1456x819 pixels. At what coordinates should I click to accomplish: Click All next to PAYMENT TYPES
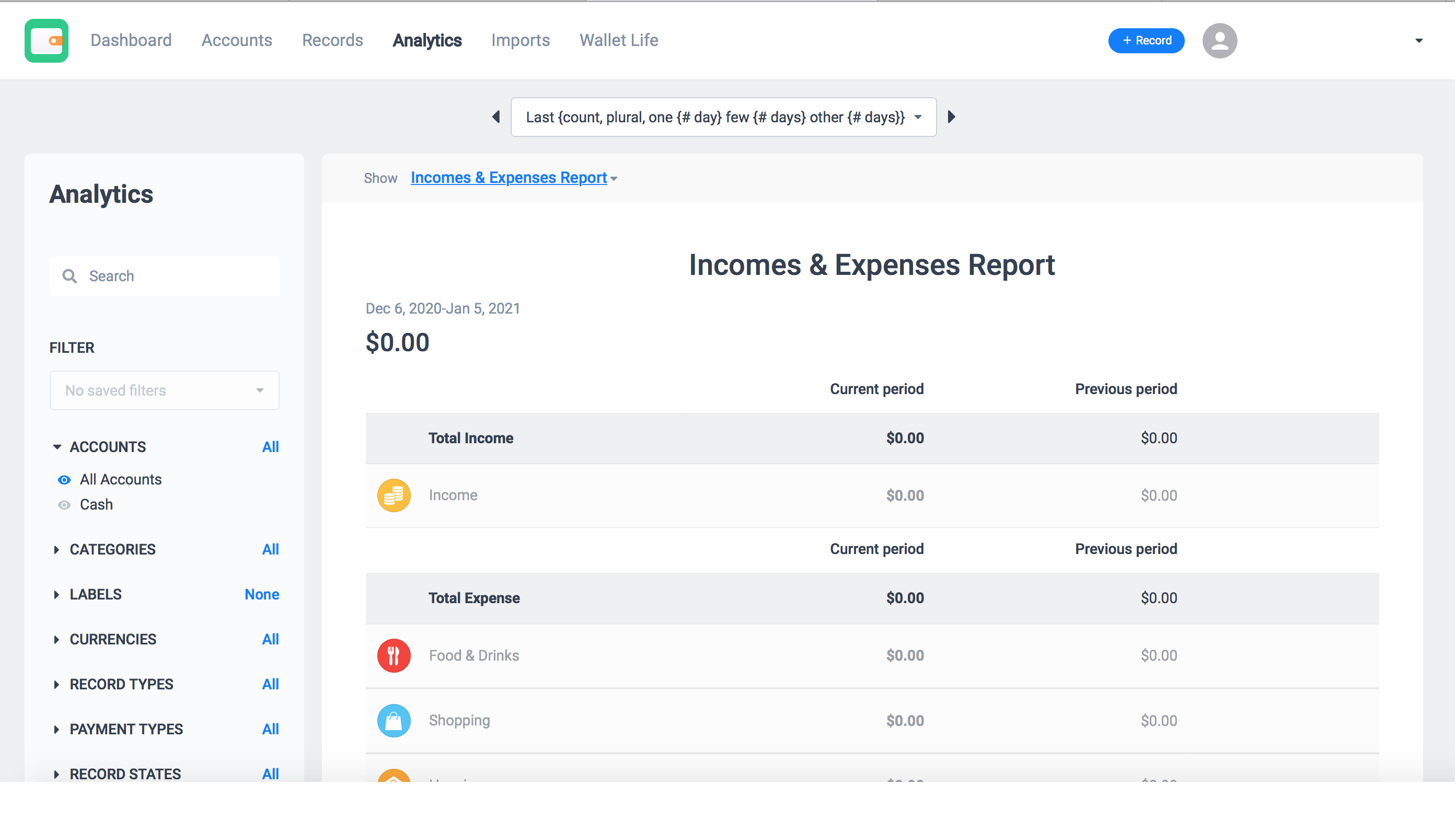[x=271, y=729]
